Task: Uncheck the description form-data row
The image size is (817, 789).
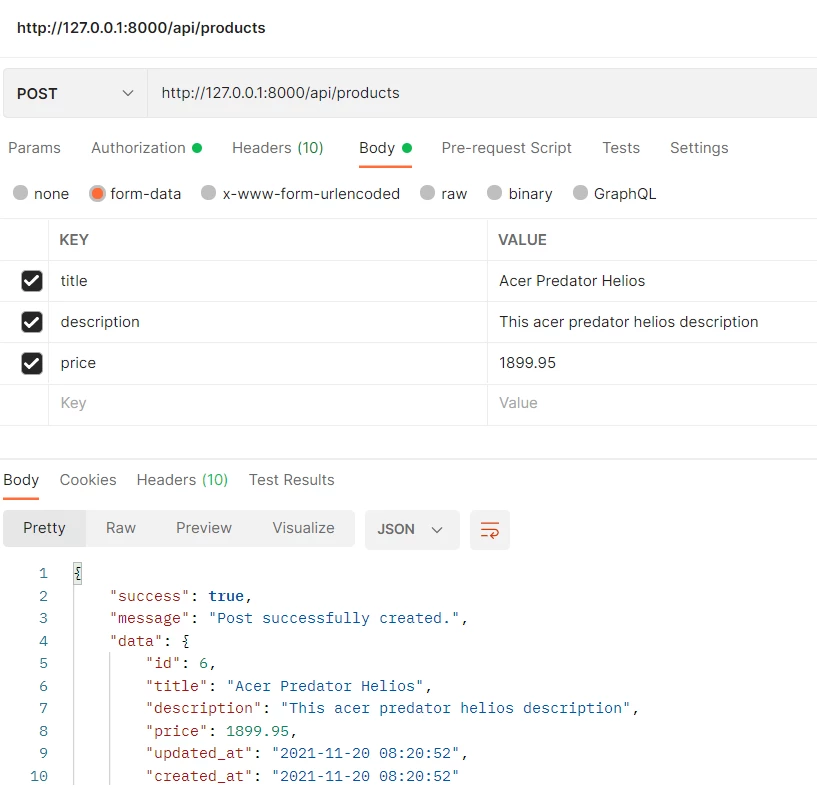Action: coord(28,322)
